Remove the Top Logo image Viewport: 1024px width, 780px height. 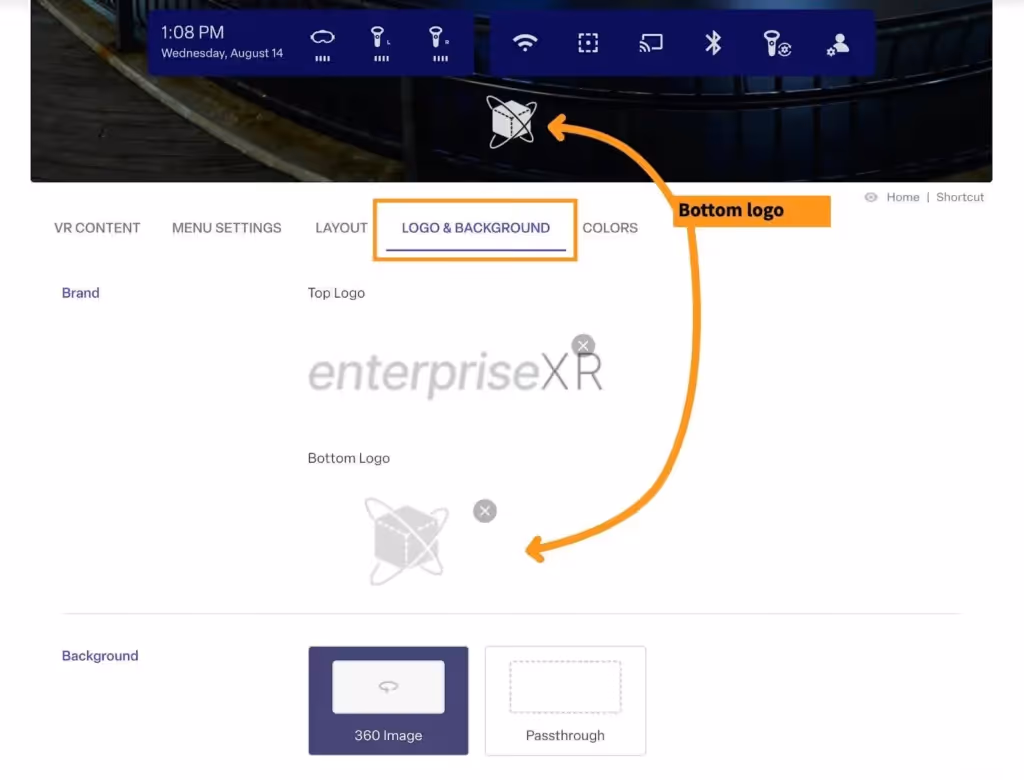(583, 345)
